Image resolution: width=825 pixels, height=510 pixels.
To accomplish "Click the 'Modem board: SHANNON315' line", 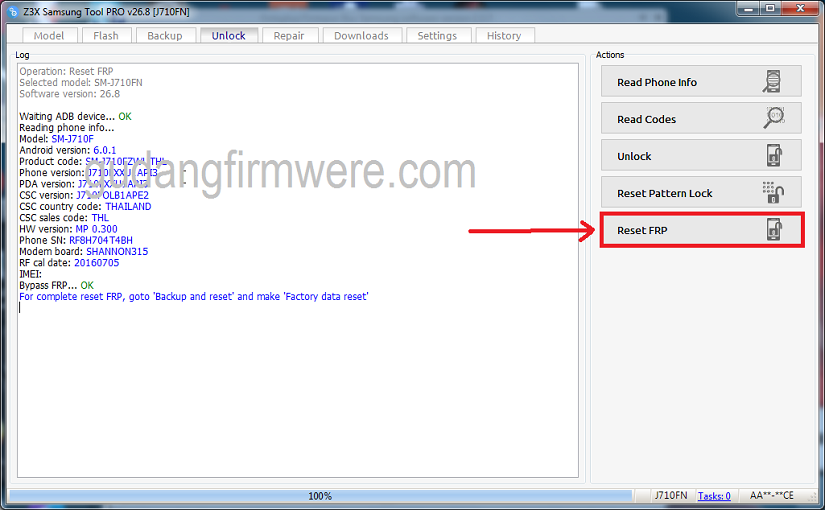I will tap(84, 252).
